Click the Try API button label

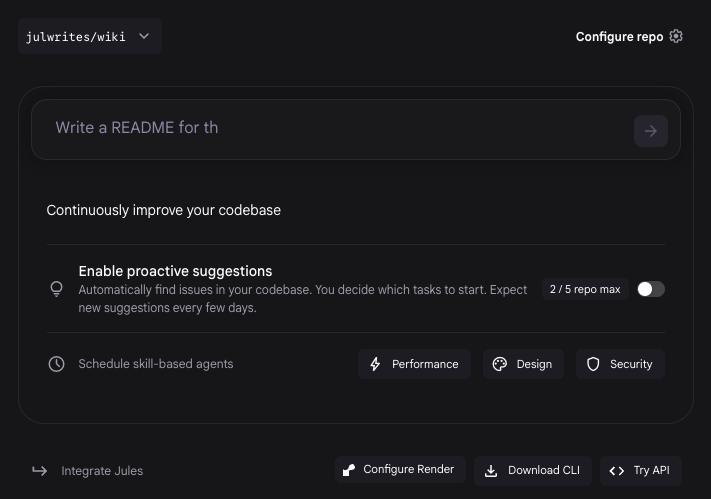point(651,470)
